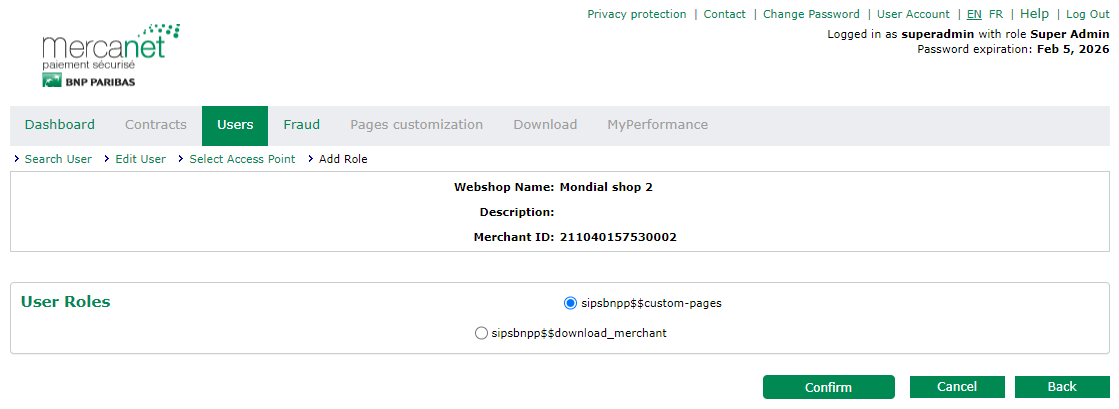Click the Mercanet BNP Paribas logo
The image size is (1119, 409).
coord(111,56)
